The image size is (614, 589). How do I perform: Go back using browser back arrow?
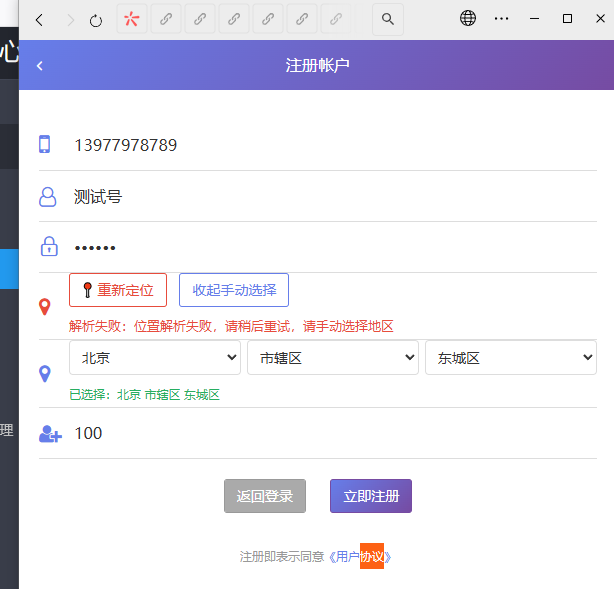tap(39, 20)
